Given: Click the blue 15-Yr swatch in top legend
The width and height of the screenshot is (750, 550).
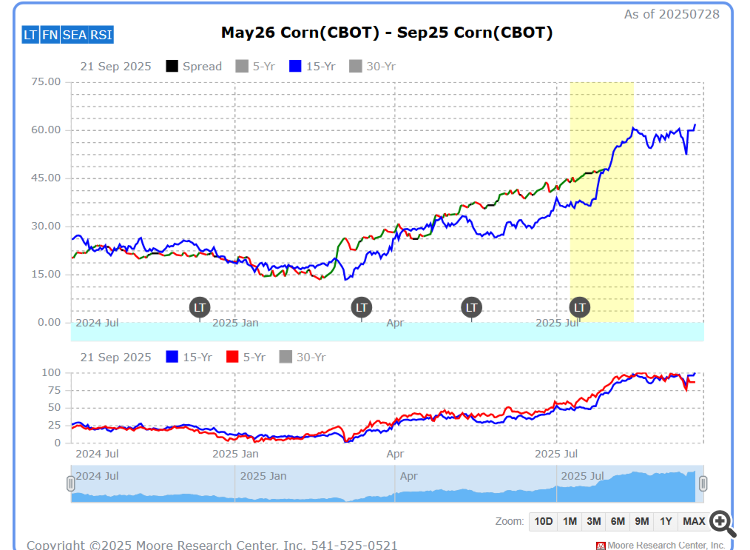Looking at the screenshot, I should (295, 66).
